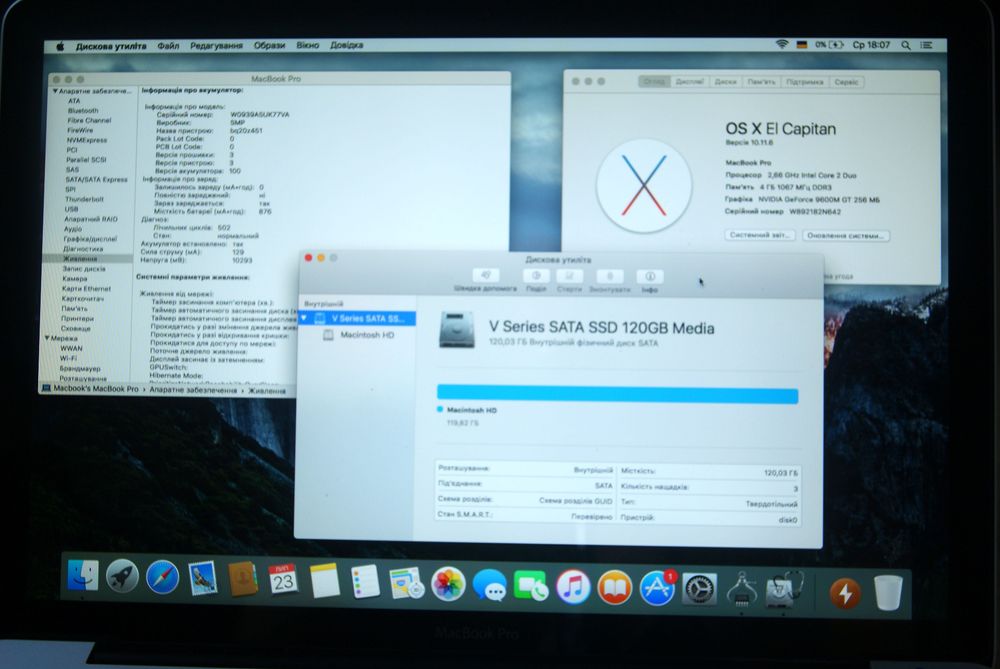Open Disk Utility stethoscope icon in dock

pyautogui.click(x=784, y=591)
